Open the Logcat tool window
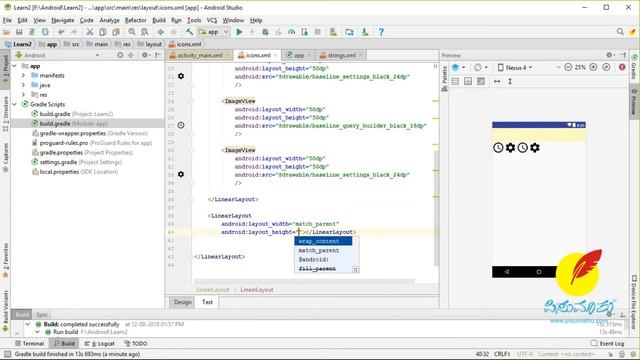This screenshot has width=640, height=360. click(x=99, y=344)
